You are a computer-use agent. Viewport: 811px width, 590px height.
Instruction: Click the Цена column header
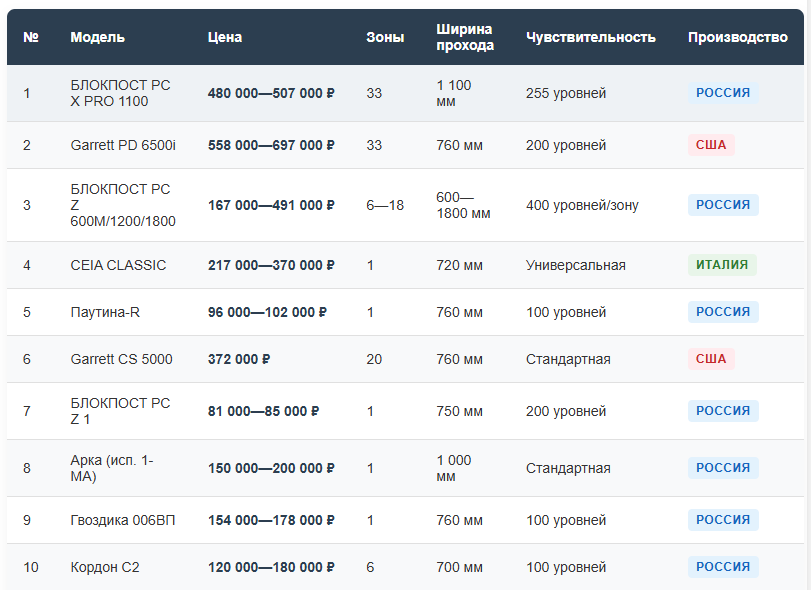[224, 37]
